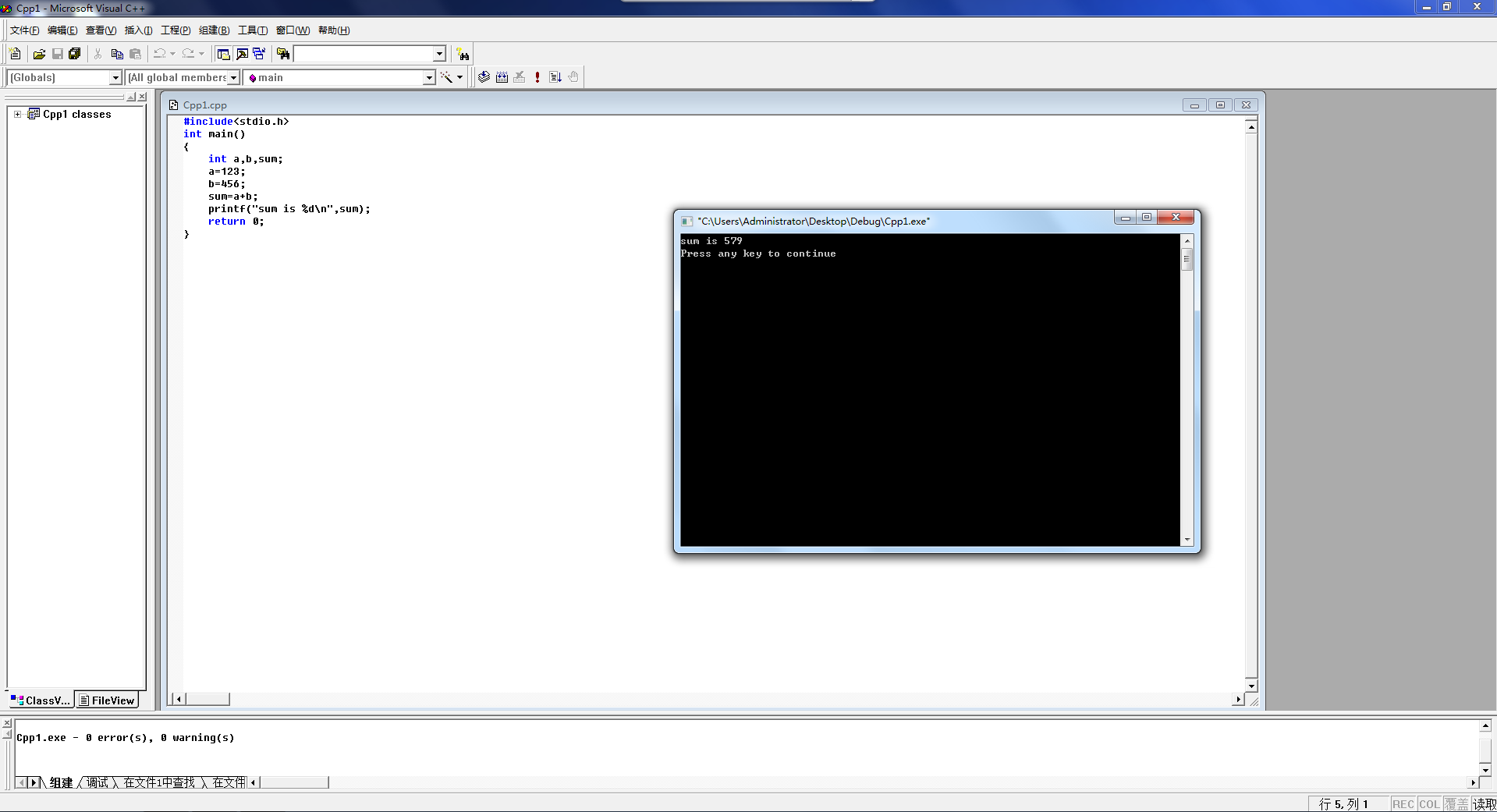The height and width of the screenshot is (812, 1497).
Task: Open the Window List icon
Action: pyautogui.click(x=259, y=54)
